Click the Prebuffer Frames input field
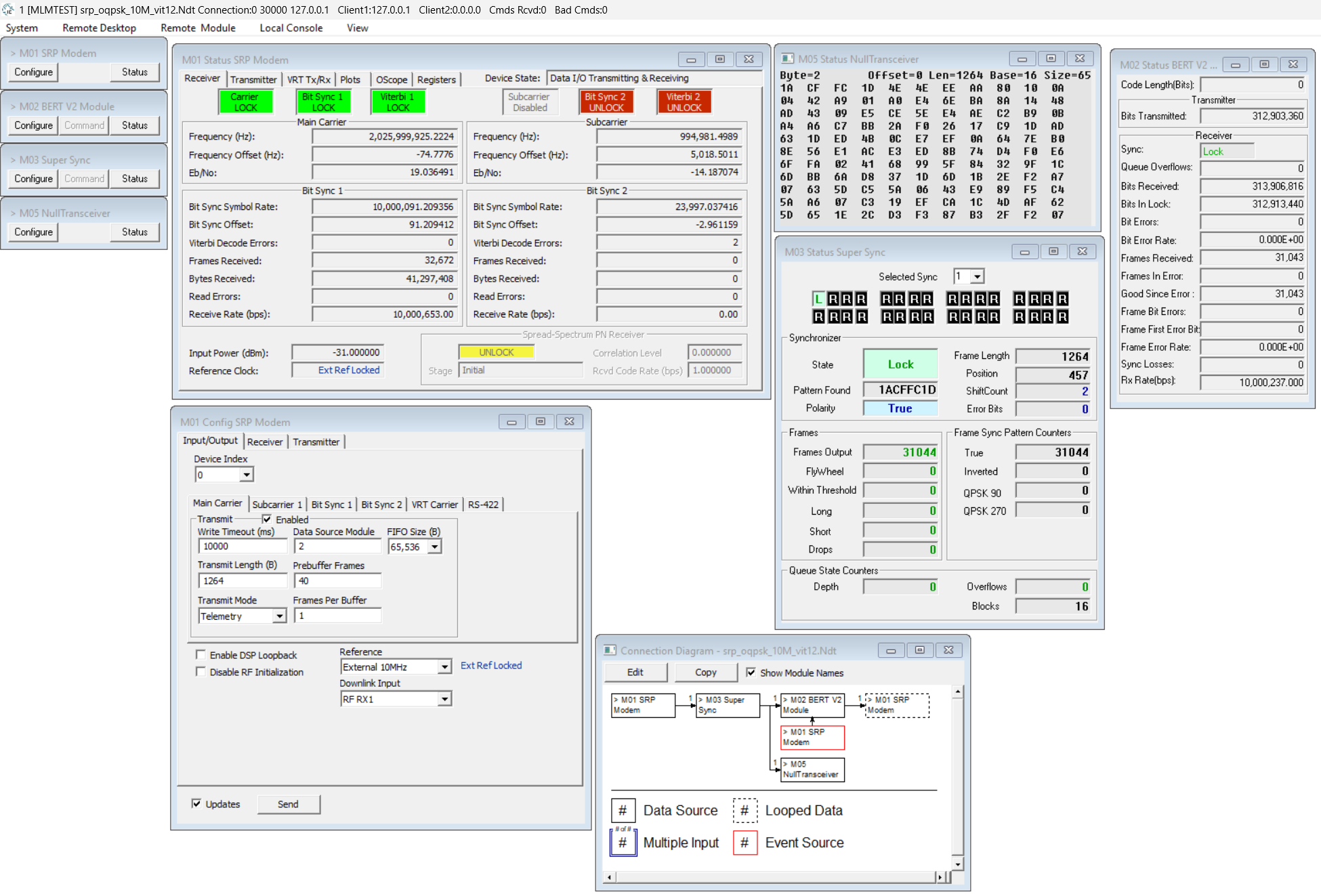The width and height of the screenshot is (1321, 896). (x=337, y=581)
